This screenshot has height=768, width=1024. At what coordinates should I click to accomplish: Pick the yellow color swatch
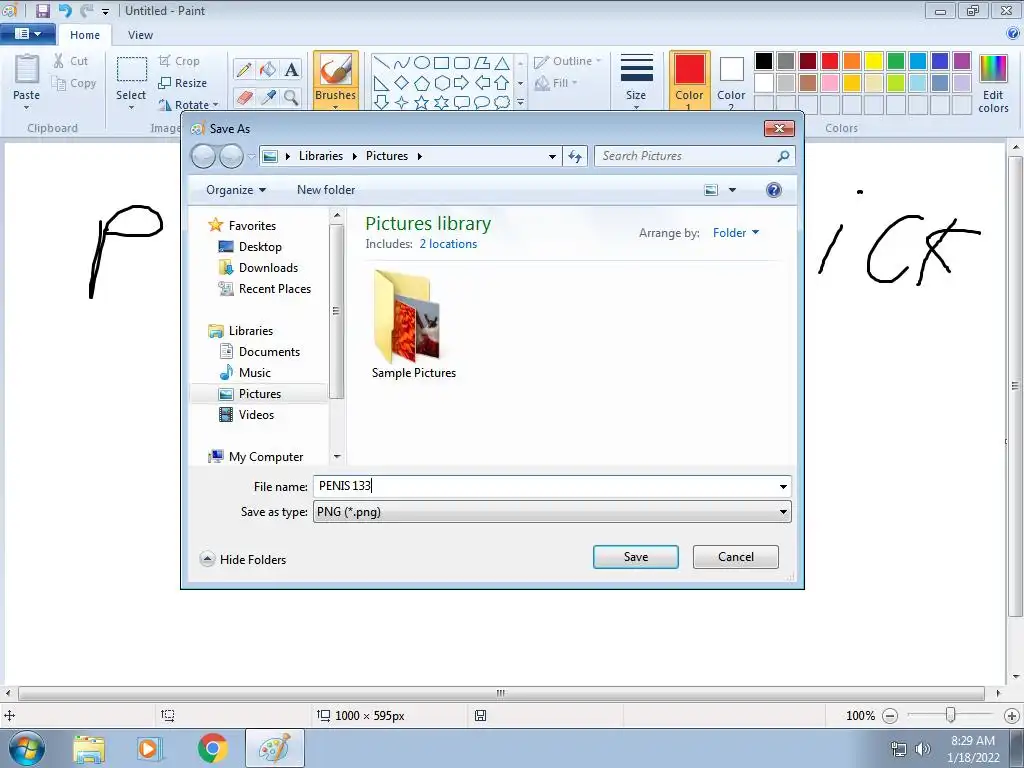pos(874,61)
